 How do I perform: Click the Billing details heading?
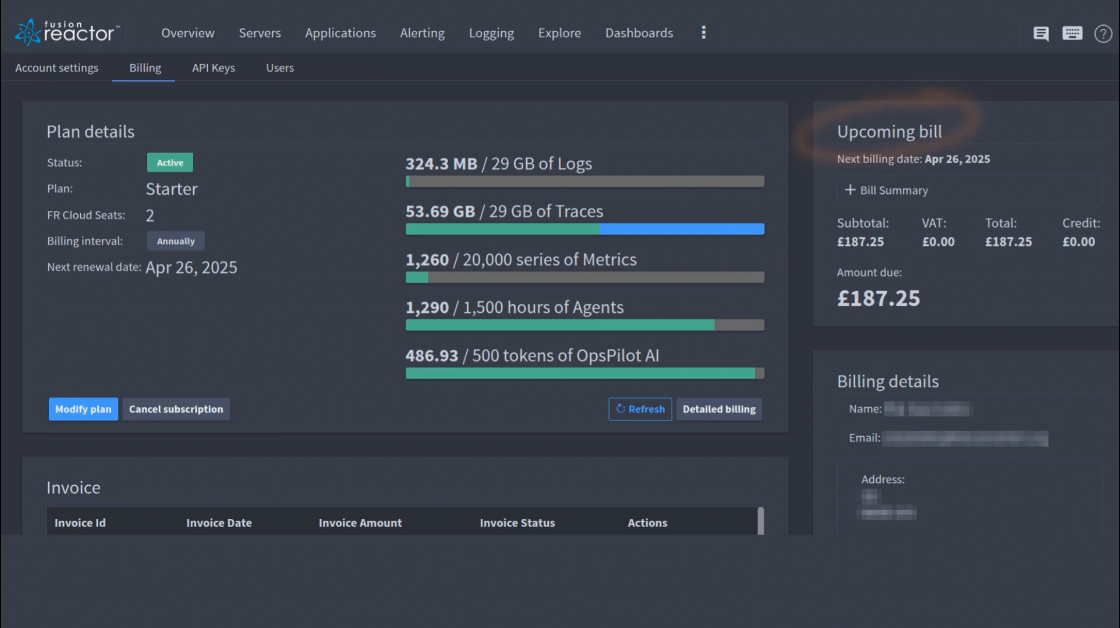(x=888, y=382)
